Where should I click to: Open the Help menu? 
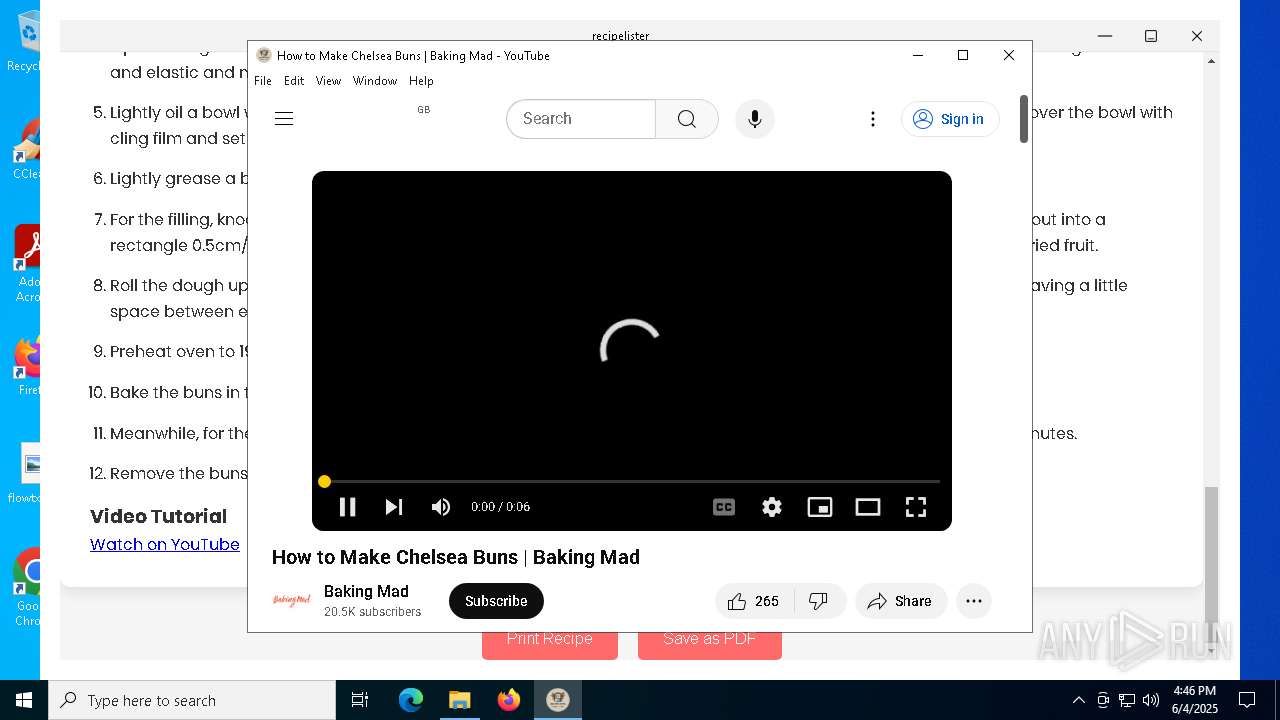pyautogui.click(x=421, y=81)
